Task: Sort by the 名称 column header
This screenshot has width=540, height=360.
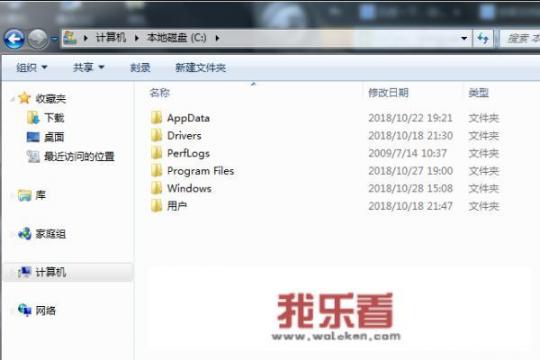Action: pos(160,93)
